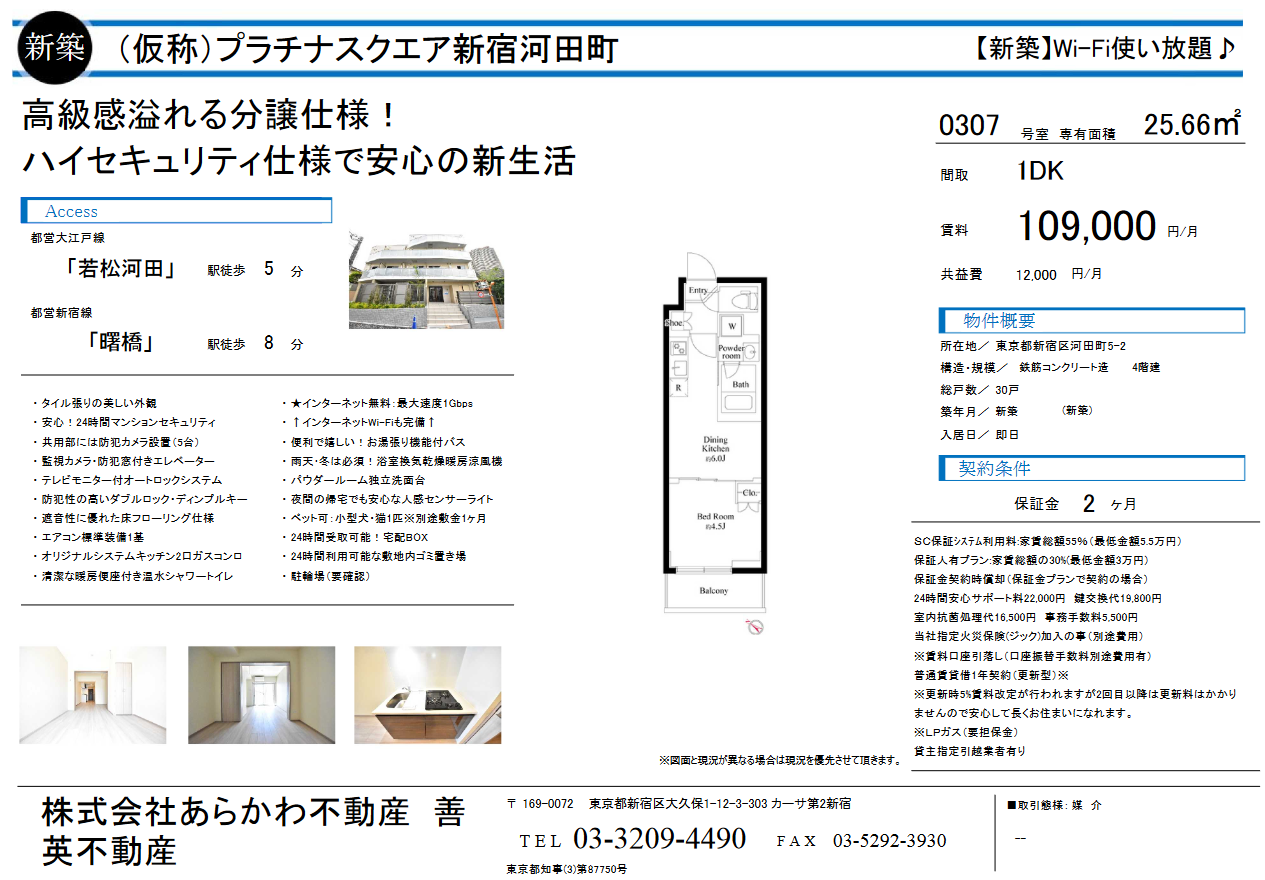Click the address 東京都新宿区河田町5-2

[1062, 345]
